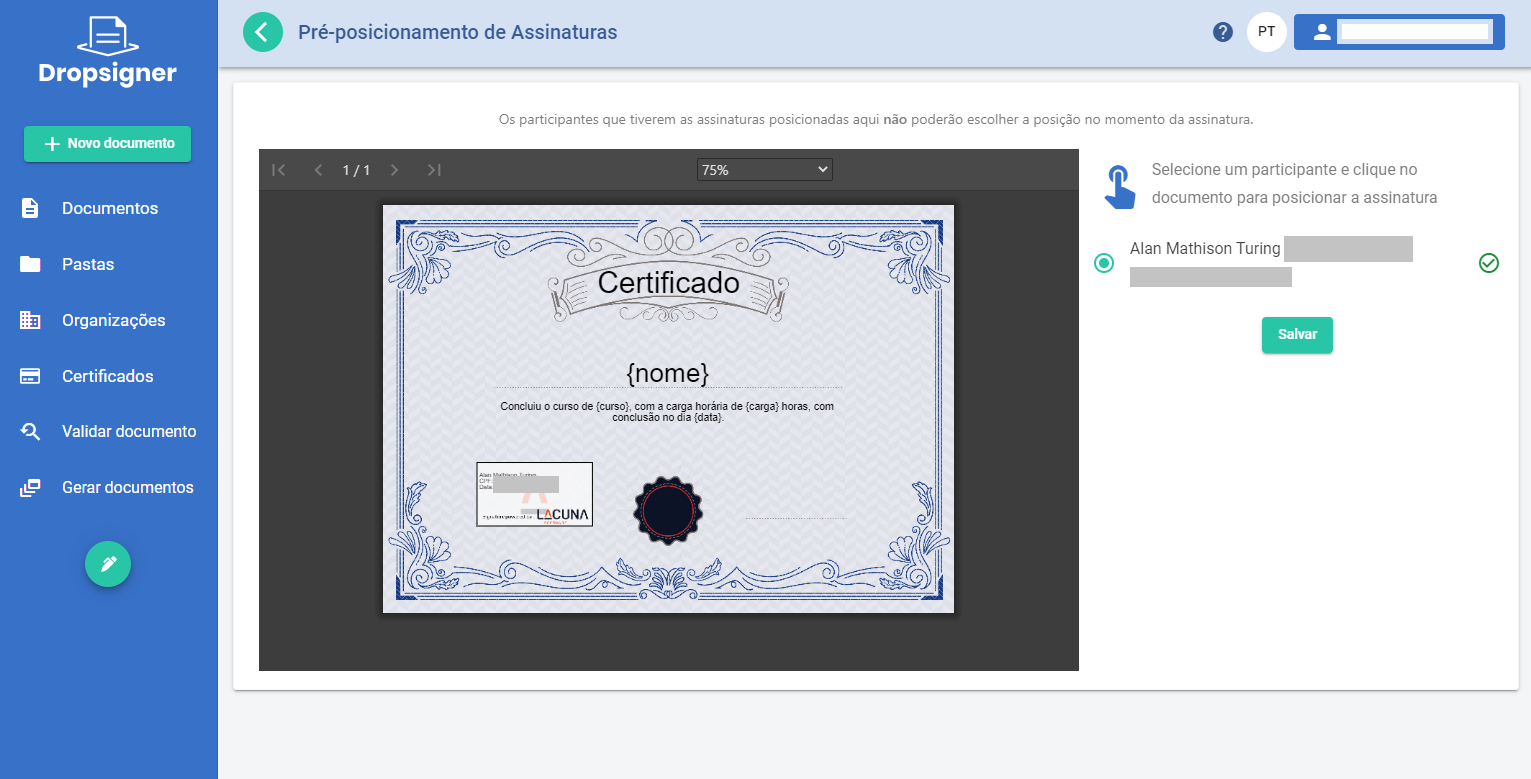
Task: Select the Alan Mathison Turing radio button
Action: [1104, 263]
